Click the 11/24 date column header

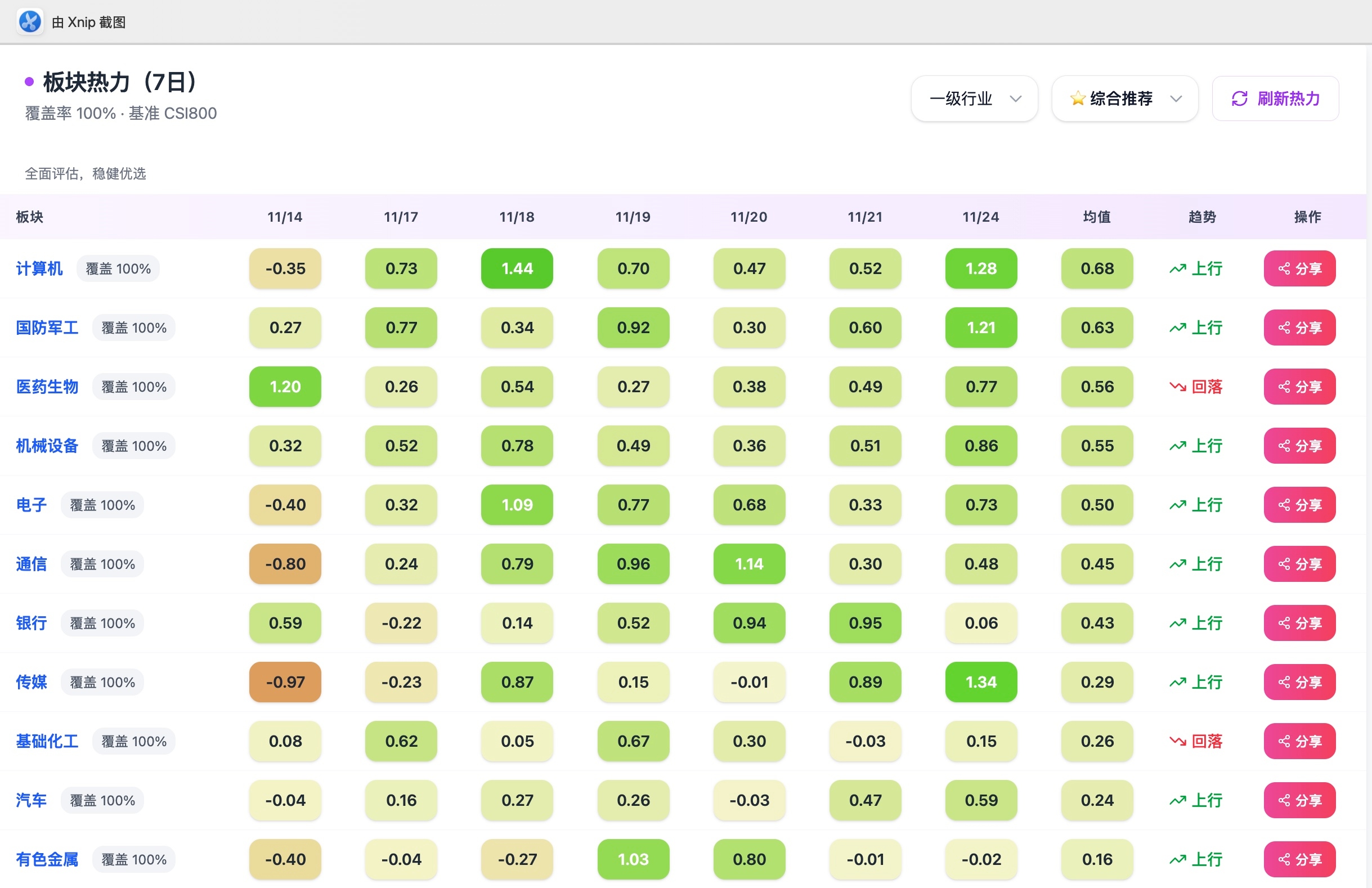[x=980, y=217]
